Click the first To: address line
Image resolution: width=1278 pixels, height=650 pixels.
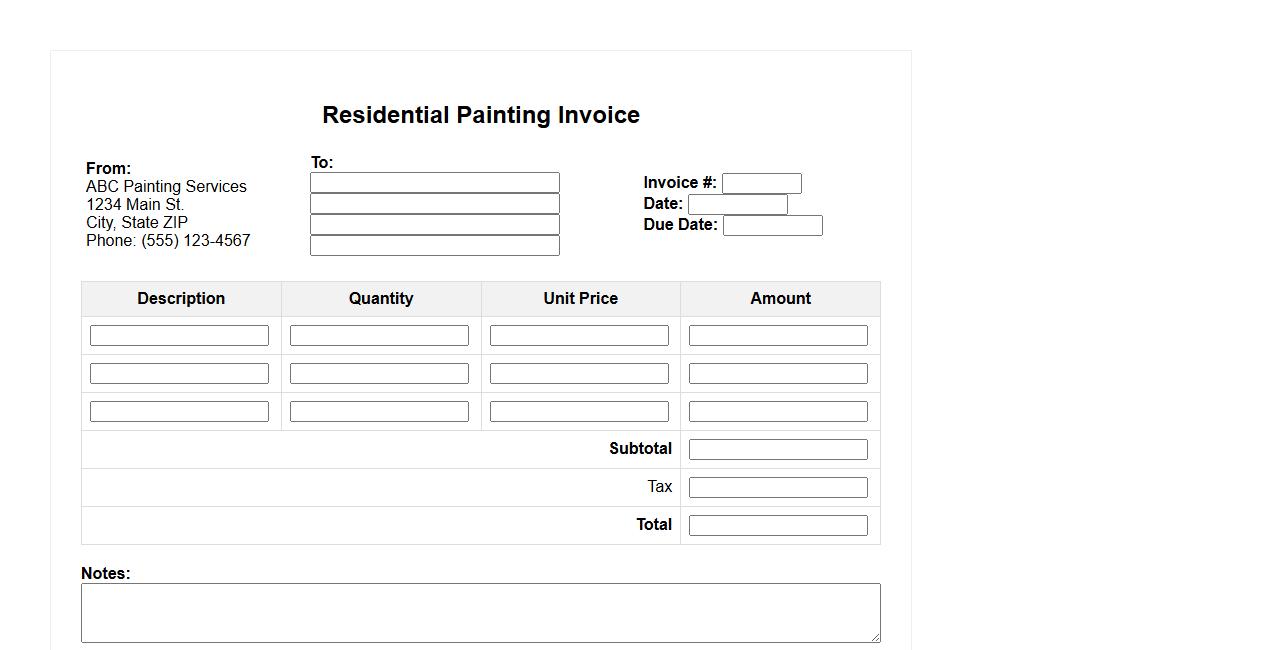(x=434, y=182)
